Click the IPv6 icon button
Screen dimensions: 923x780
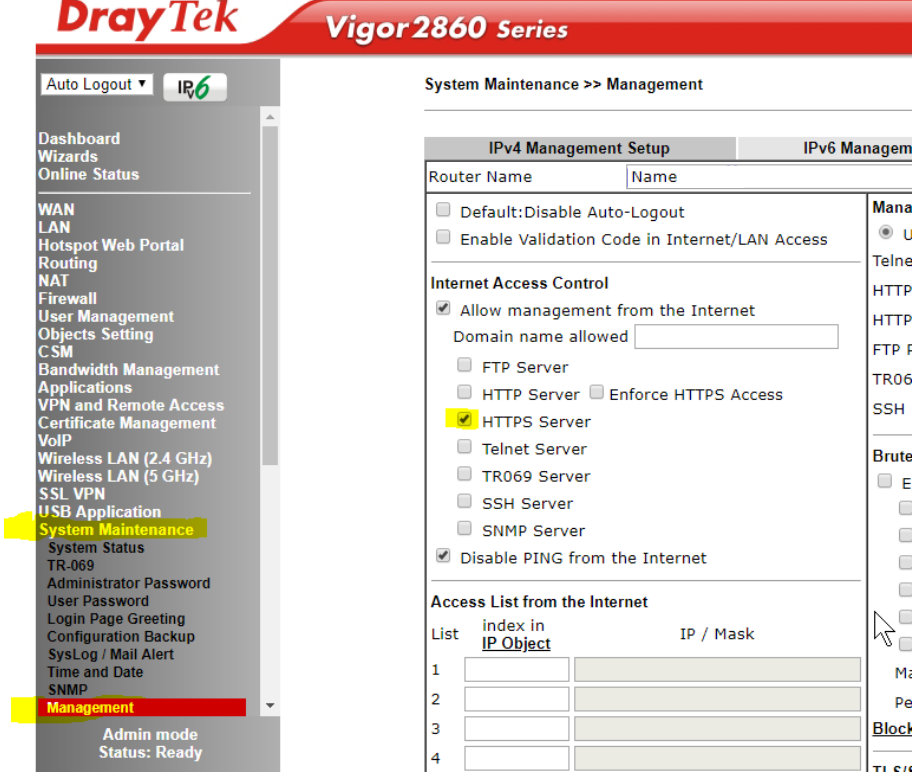(195, 87)
